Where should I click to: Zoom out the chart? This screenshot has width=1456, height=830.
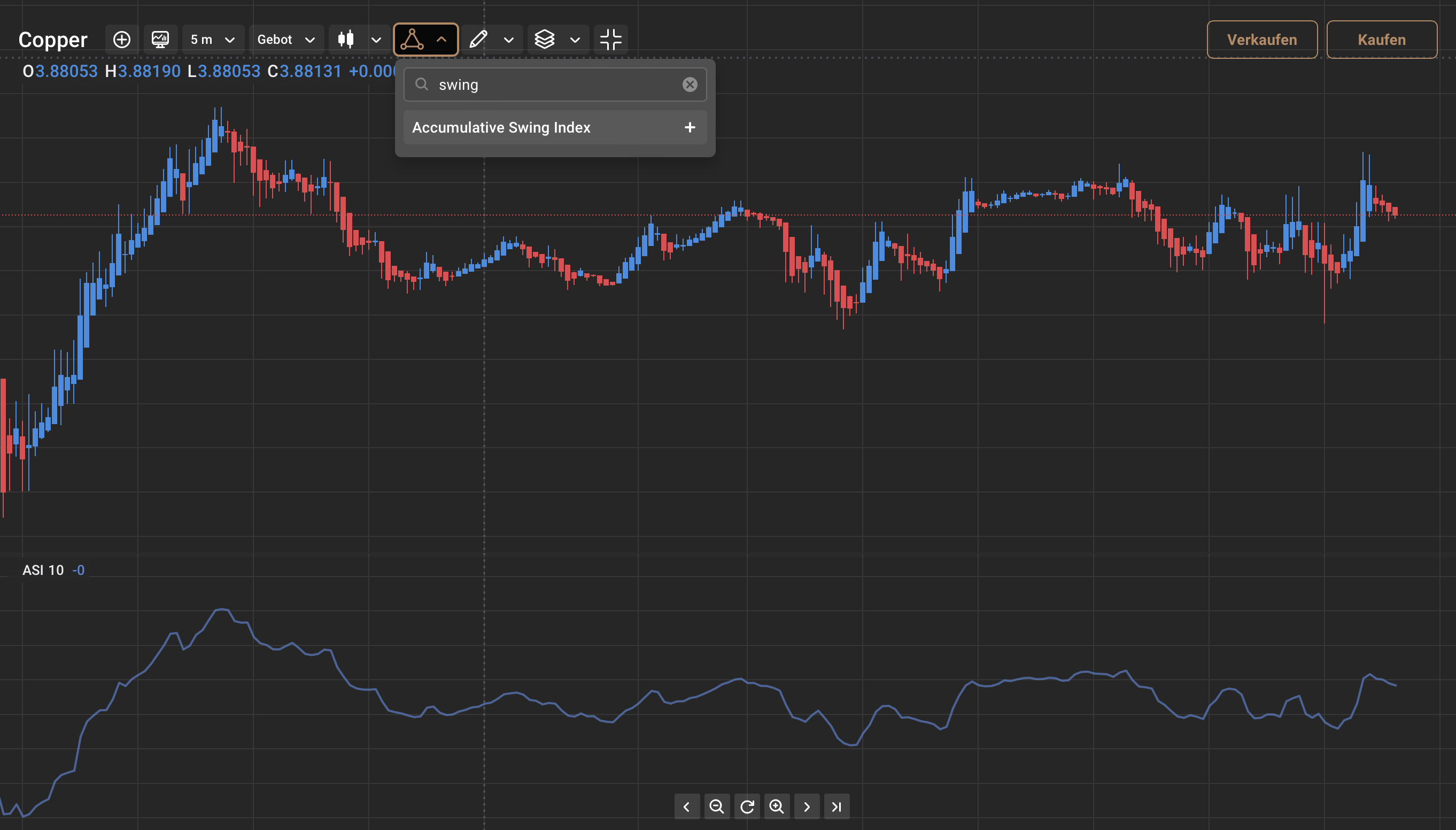[717, 806]
